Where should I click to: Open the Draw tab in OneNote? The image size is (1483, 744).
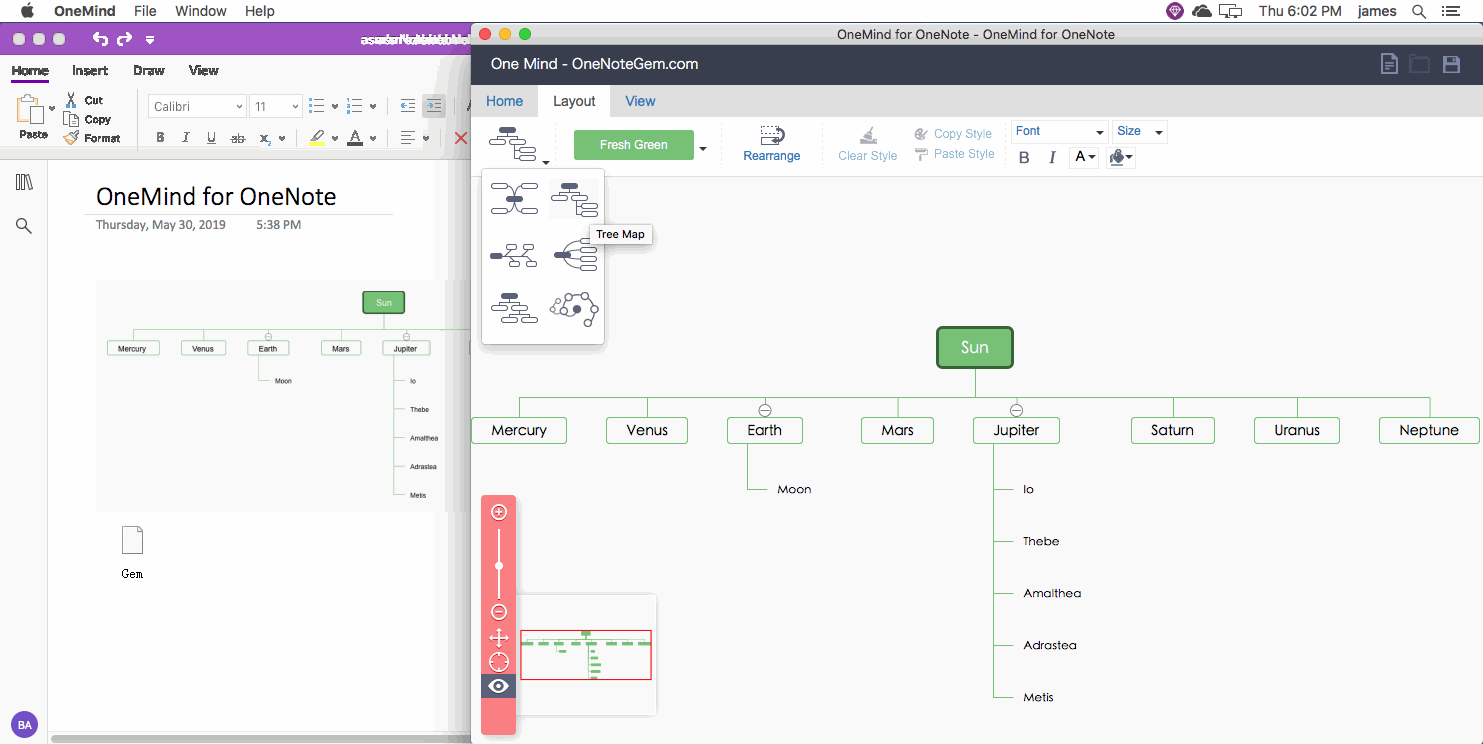(149, 70)
